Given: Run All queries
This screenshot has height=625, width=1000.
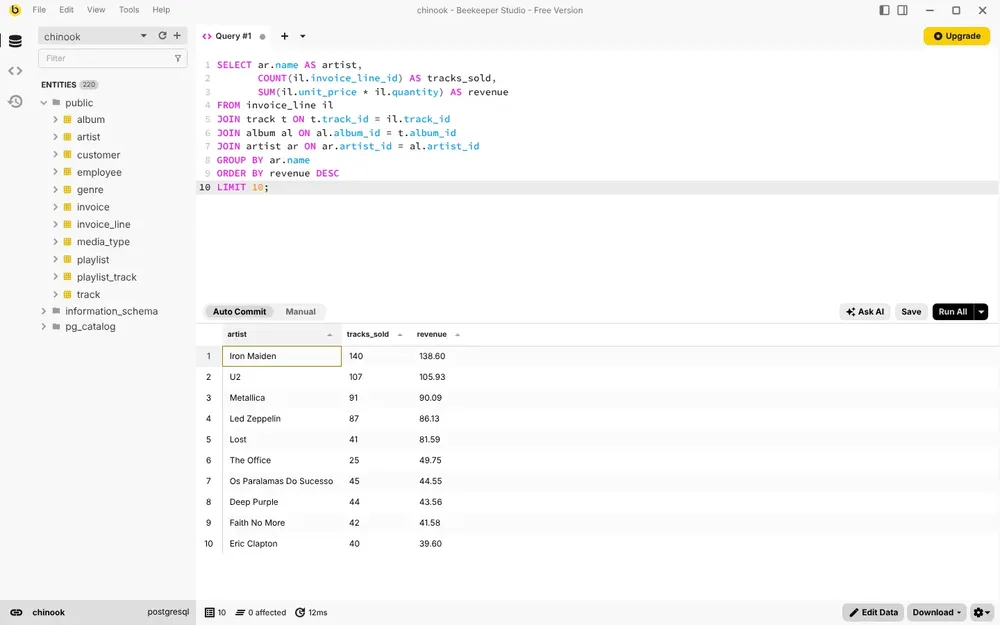Looking at the screenshot, I should point(953,312).
